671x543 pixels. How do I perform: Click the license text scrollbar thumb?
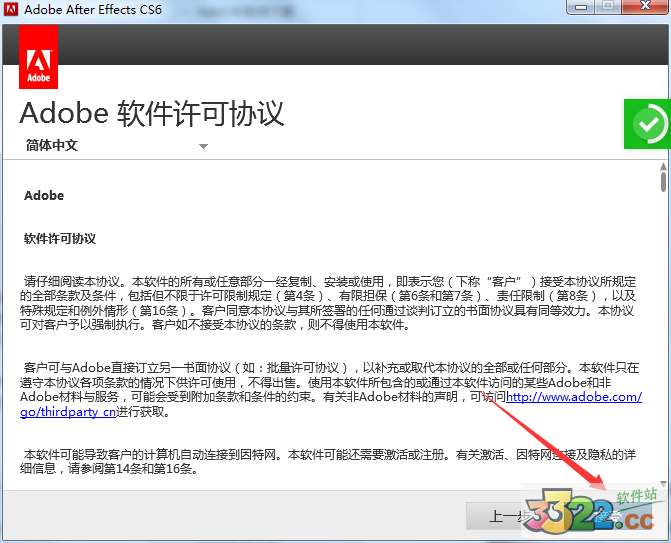click(x=663, y=181)
